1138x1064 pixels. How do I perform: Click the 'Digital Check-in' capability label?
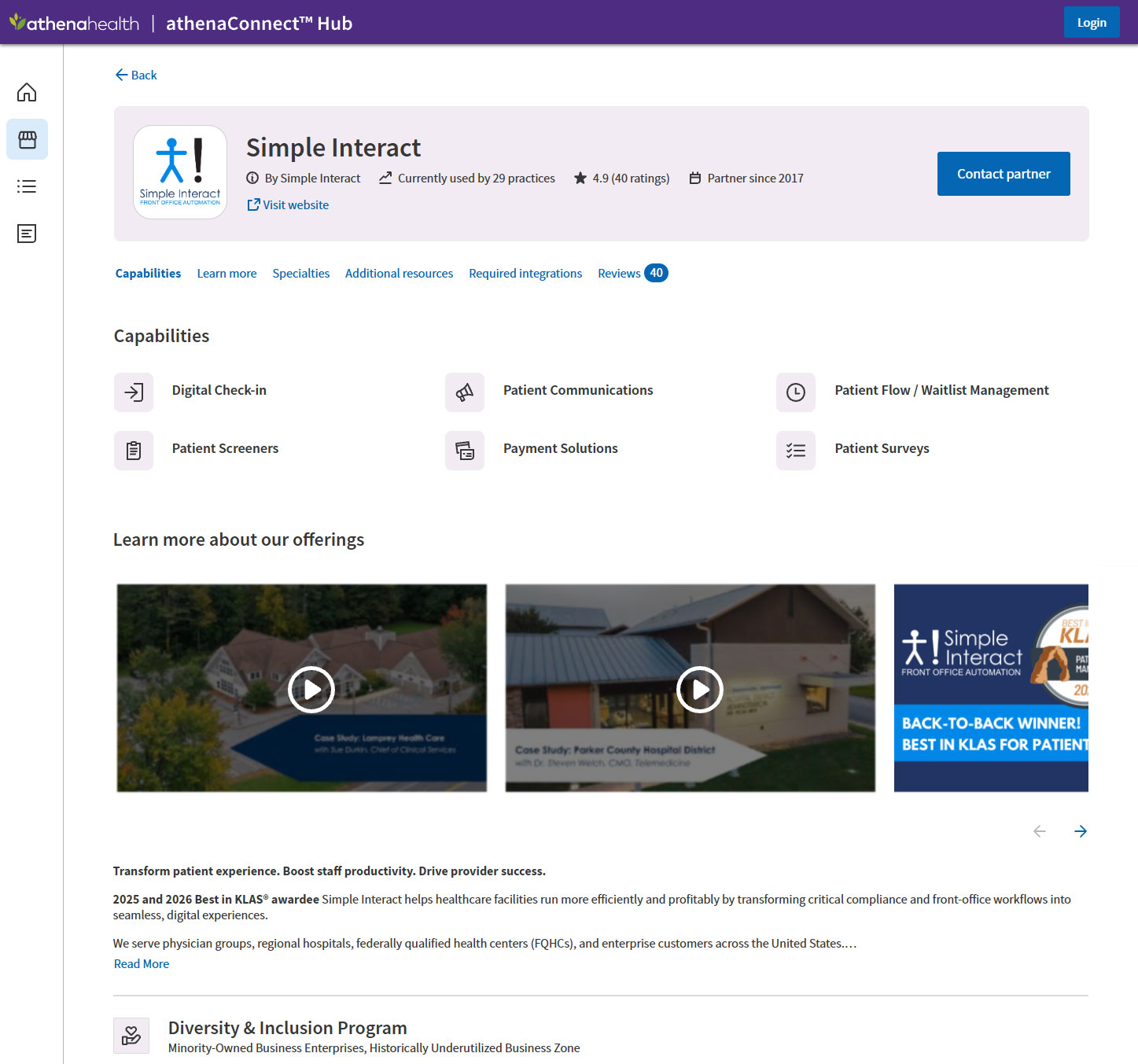219,390
